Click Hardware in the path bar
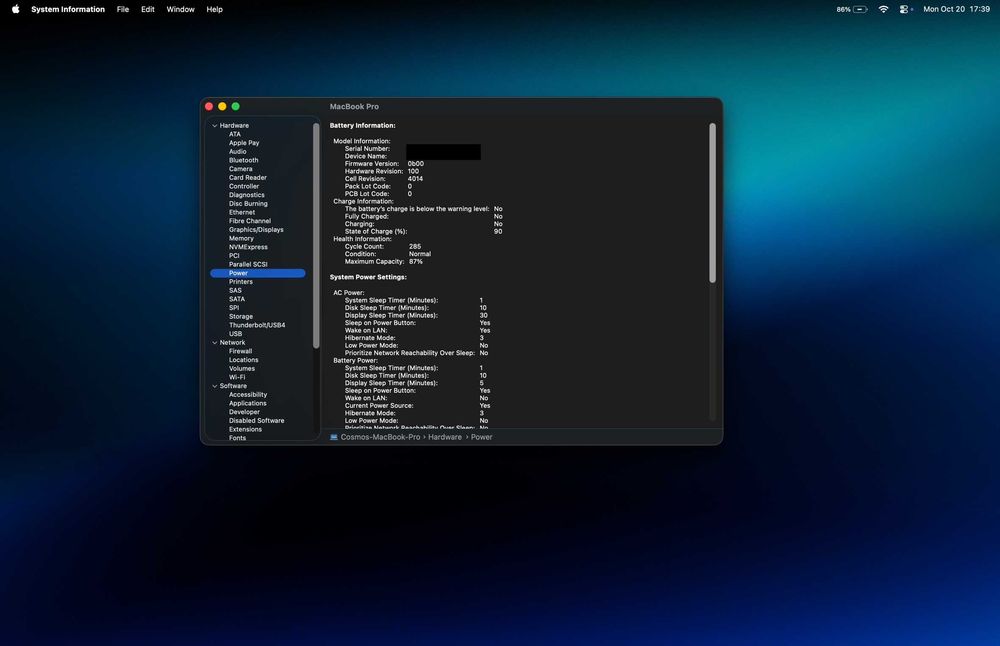The image size is (1000, 646). click(445, 437)
